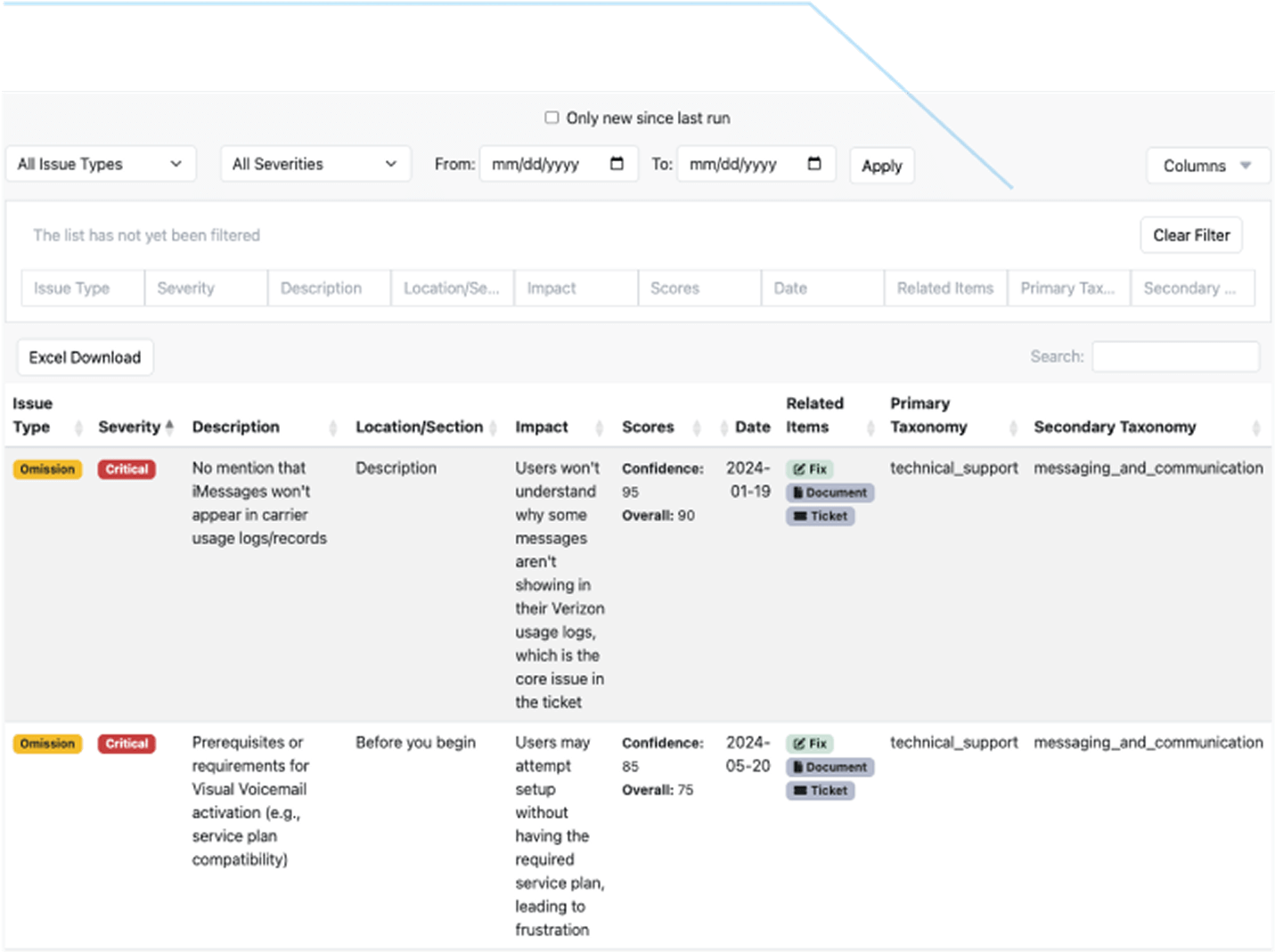The height and width of the screenshot is (952, 1275).
Task: Click Ticket badge in first row
Action: 821,517
